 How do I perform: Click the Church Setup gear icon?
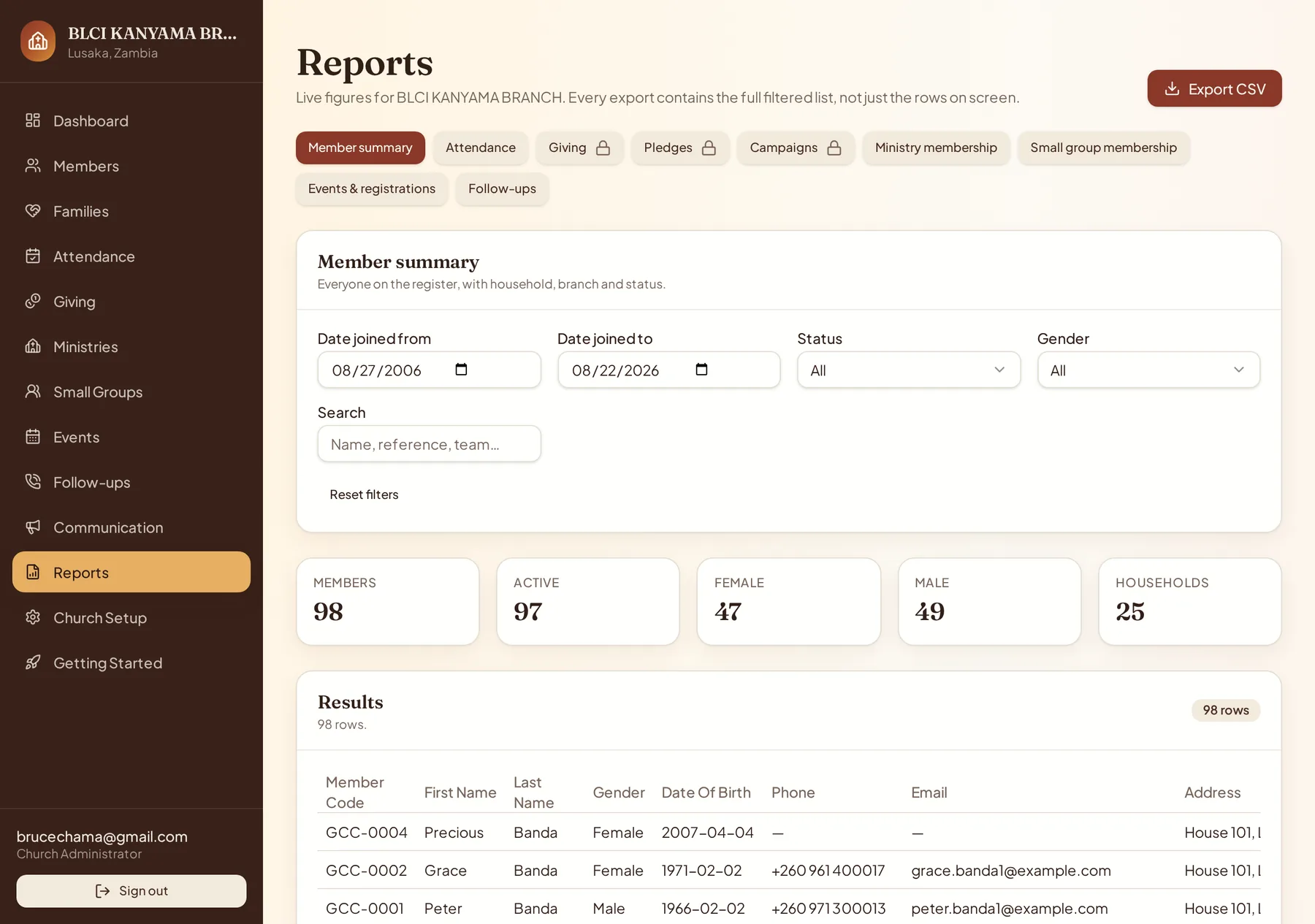[33, 617]
